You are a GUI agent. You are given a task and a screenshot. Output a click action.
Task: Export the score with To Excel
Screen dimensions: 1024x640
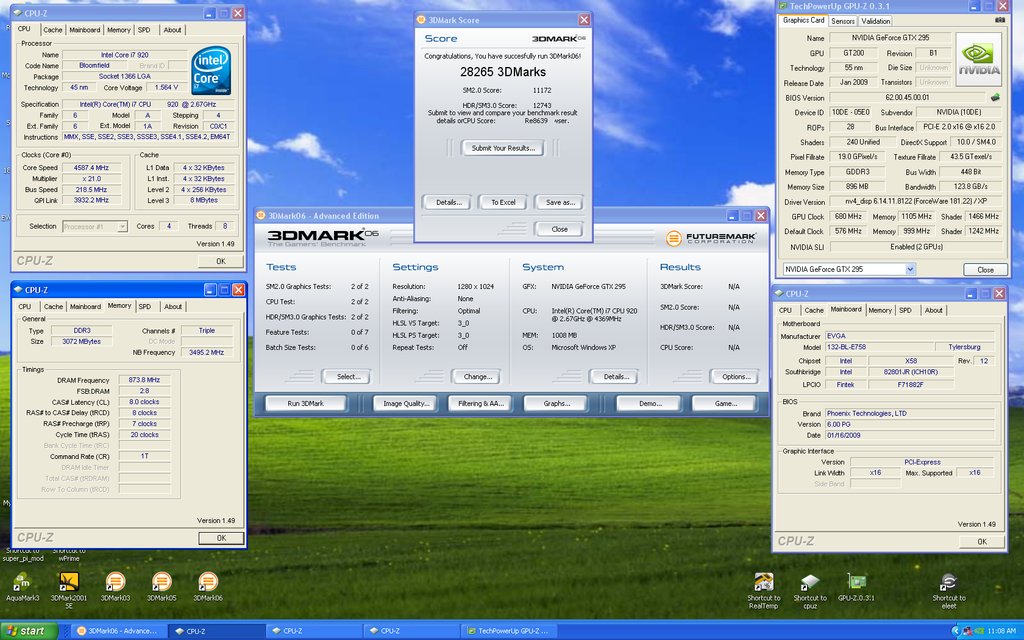click(503, 202)
